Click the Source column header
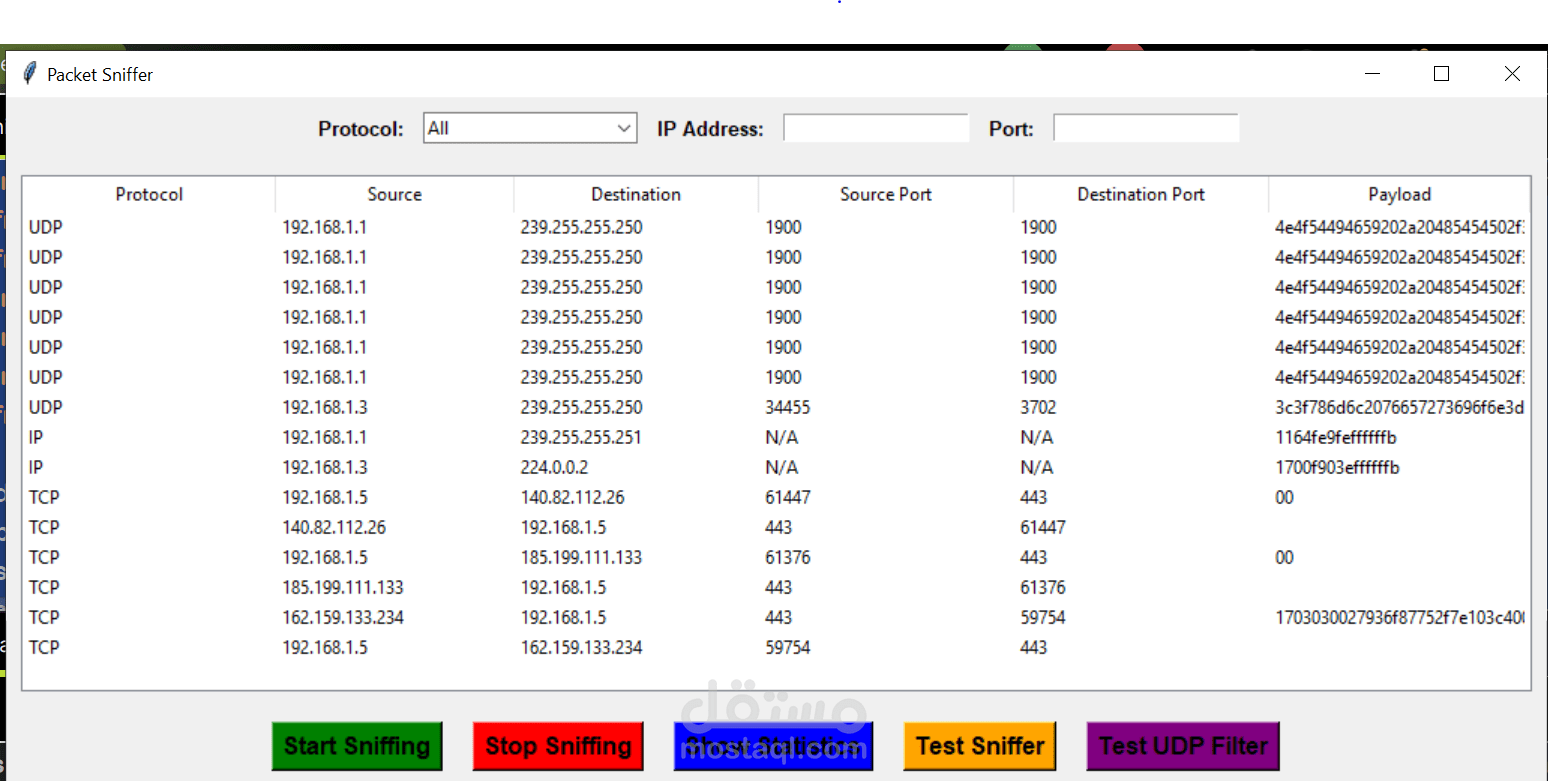 [394, 194]
